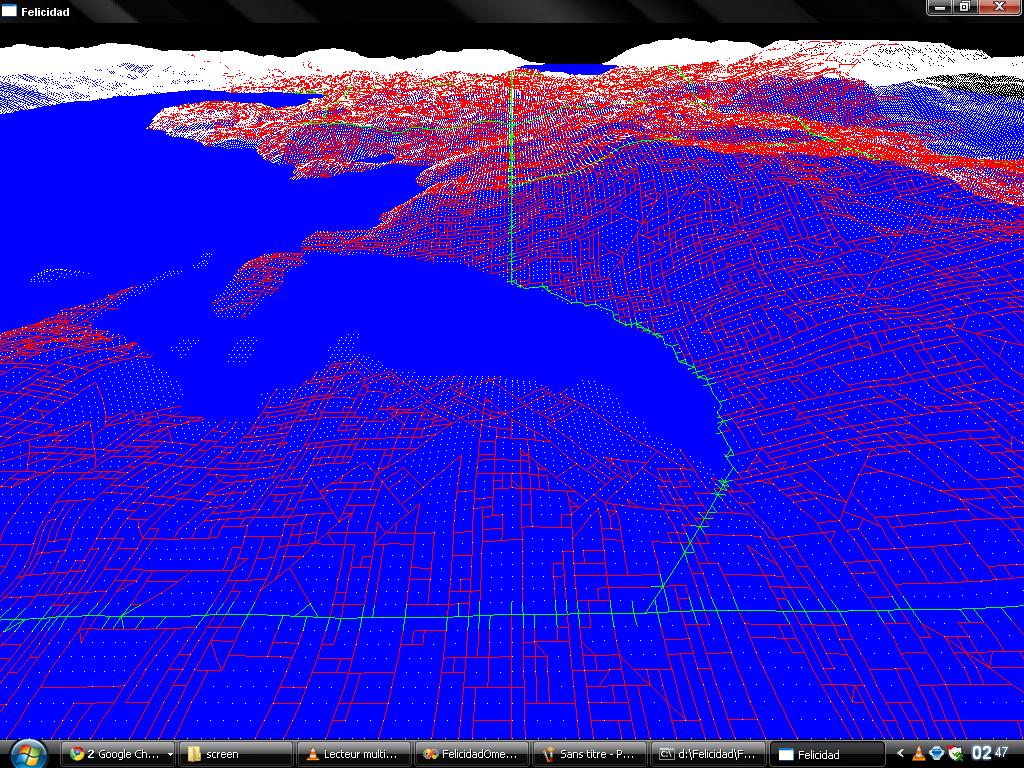This screenshot has height=768, width=1024.
Task: Show hidden system tray icons arrow
Action: pyautogui.click(x=900, y=754)
